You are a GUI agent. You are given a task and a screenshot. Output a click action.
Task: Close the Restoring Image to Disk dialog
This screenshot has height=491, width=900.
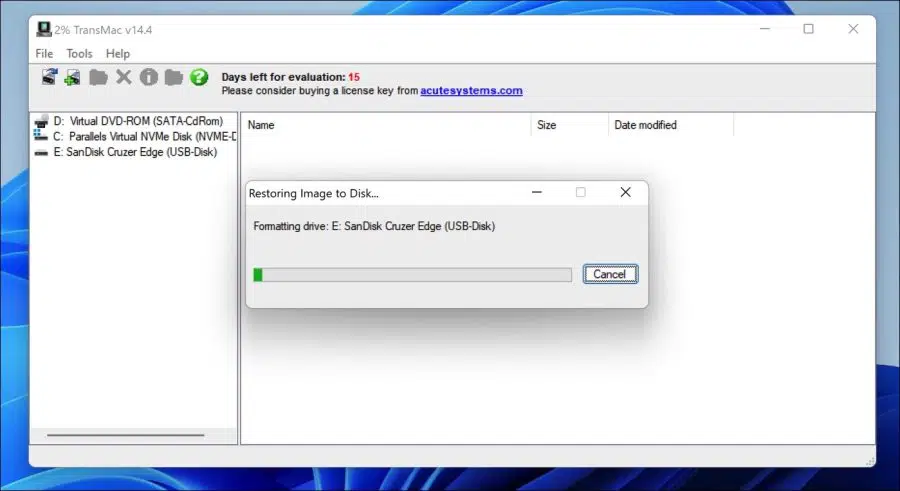pyautogui.click(x=626, y=192)
